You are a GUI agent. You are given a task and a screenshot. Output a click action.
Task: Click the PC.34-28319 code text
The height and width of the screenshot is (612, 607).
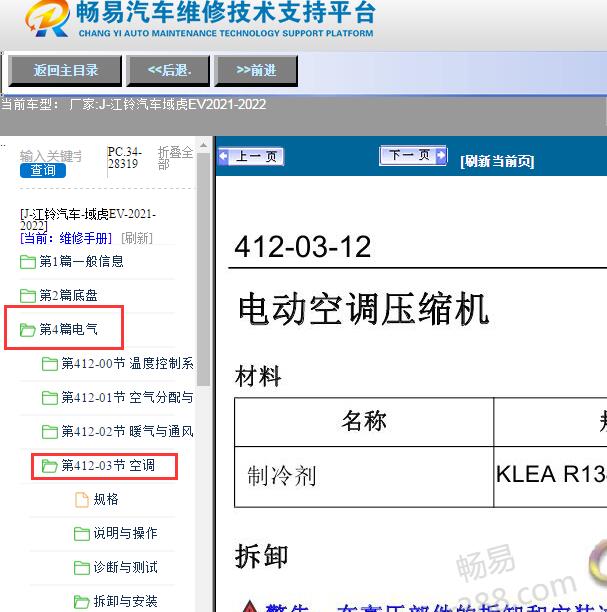125,158
